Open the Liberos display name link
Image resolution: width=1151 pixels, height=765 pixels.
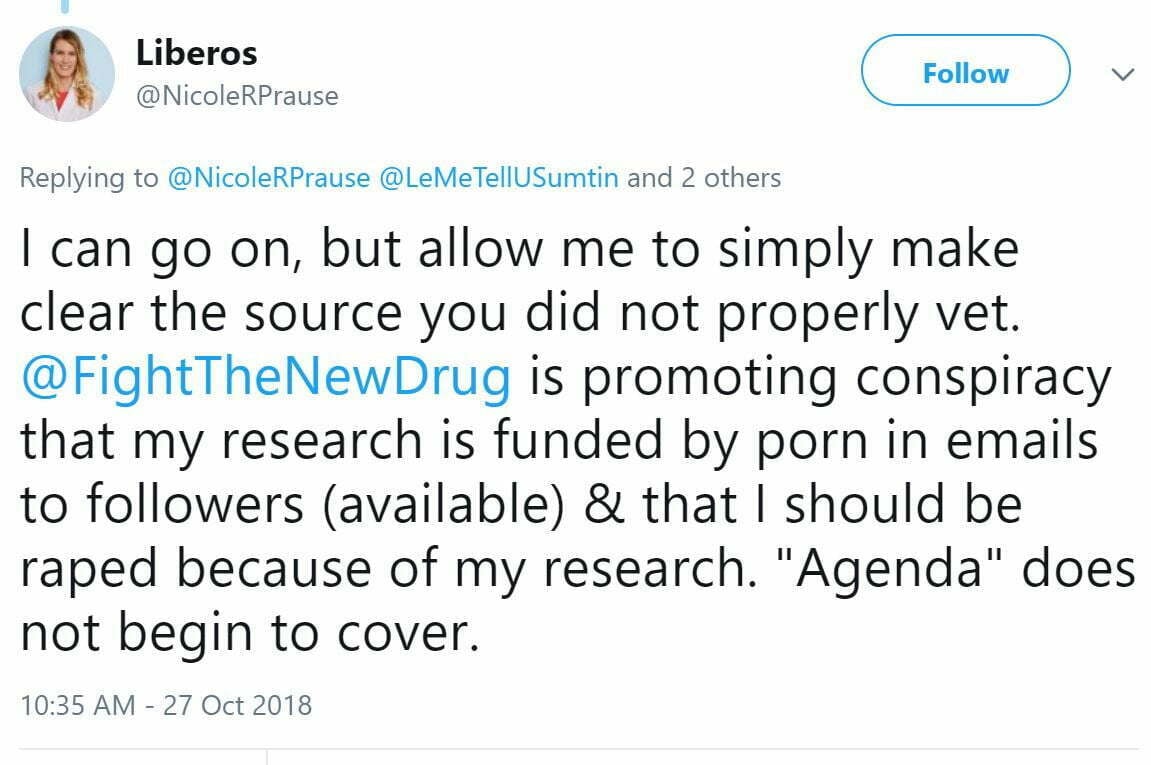coord(197,53)
